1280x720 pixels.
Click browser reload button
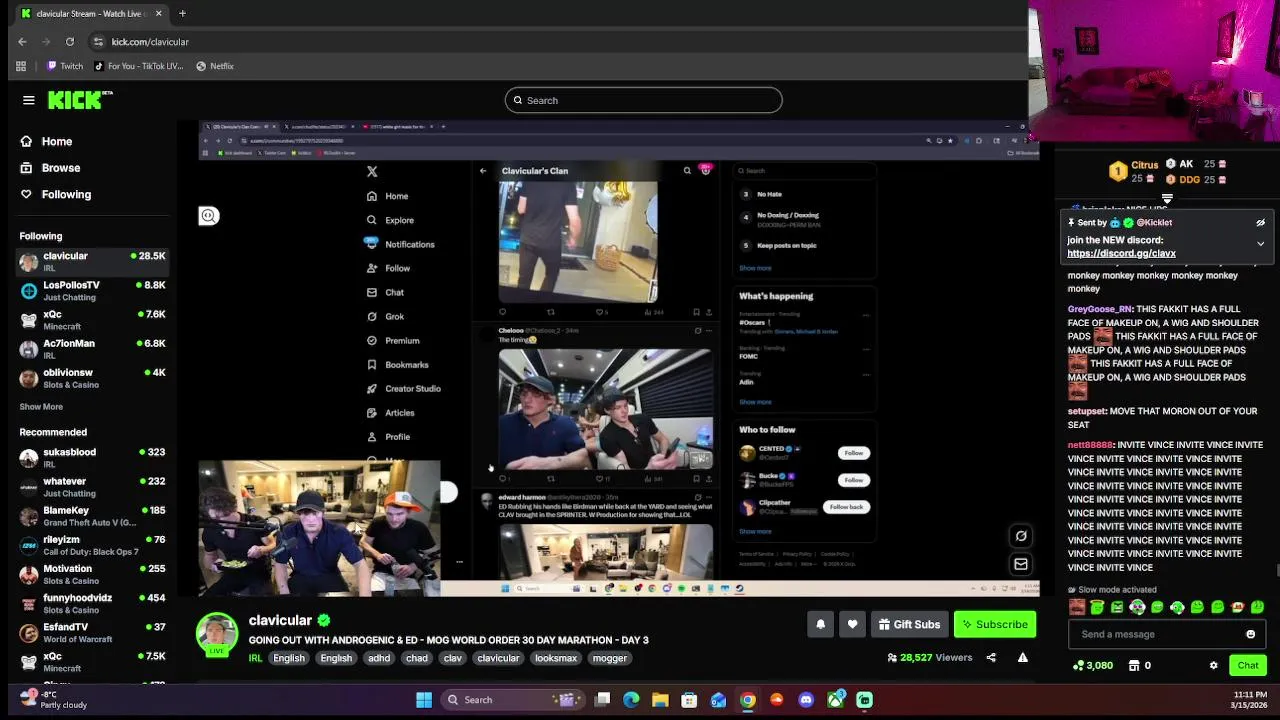(70, 42)
